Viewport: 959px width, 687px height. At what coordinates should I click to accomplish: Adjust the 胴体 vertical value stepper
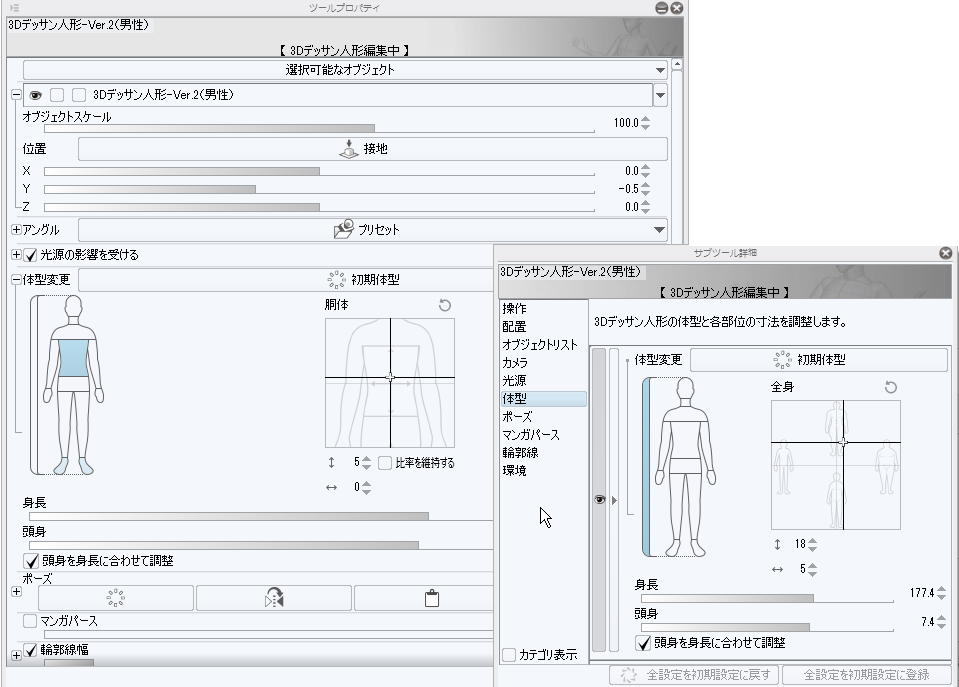point(366,462)
